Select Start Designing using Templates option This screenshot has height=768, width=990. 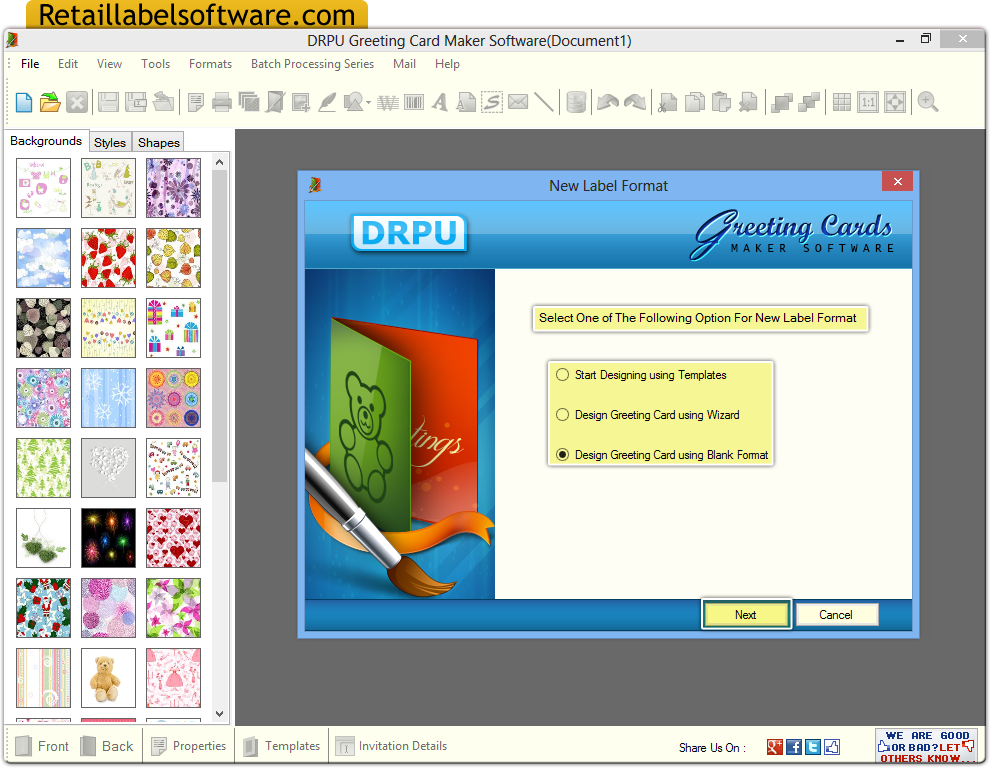click(642, 375)
